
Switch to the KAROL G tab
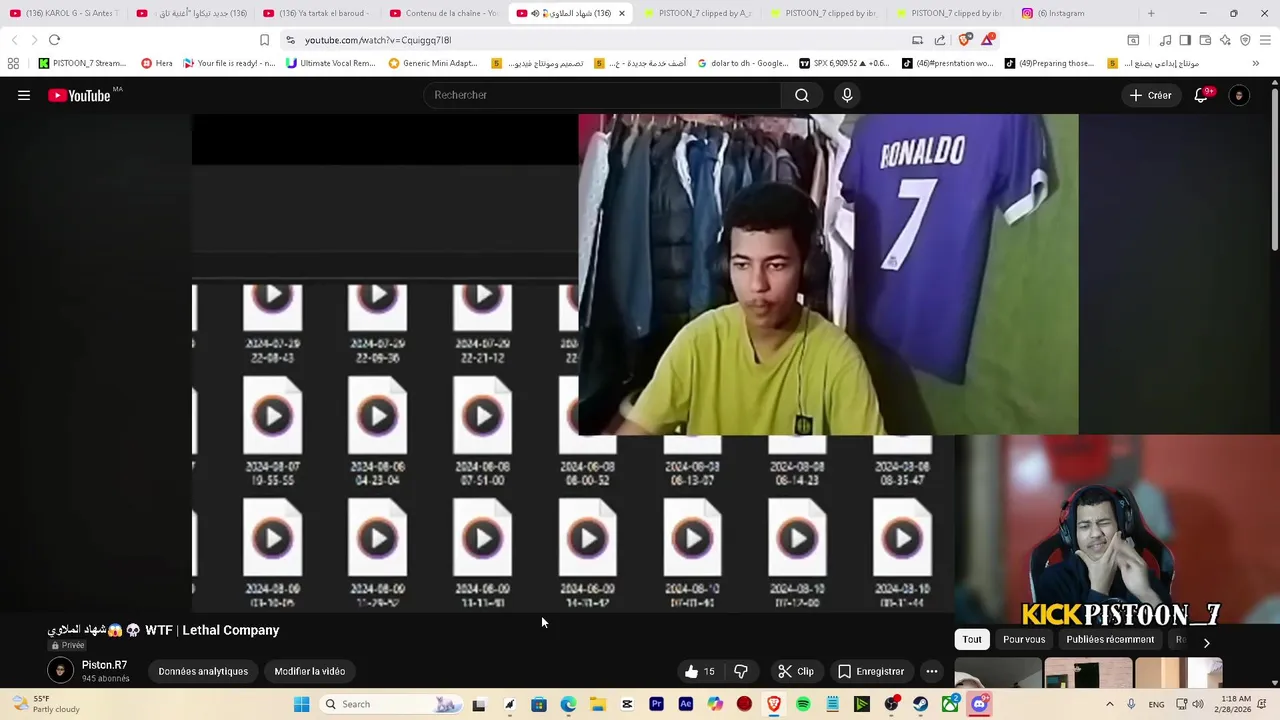pos(63,13)
